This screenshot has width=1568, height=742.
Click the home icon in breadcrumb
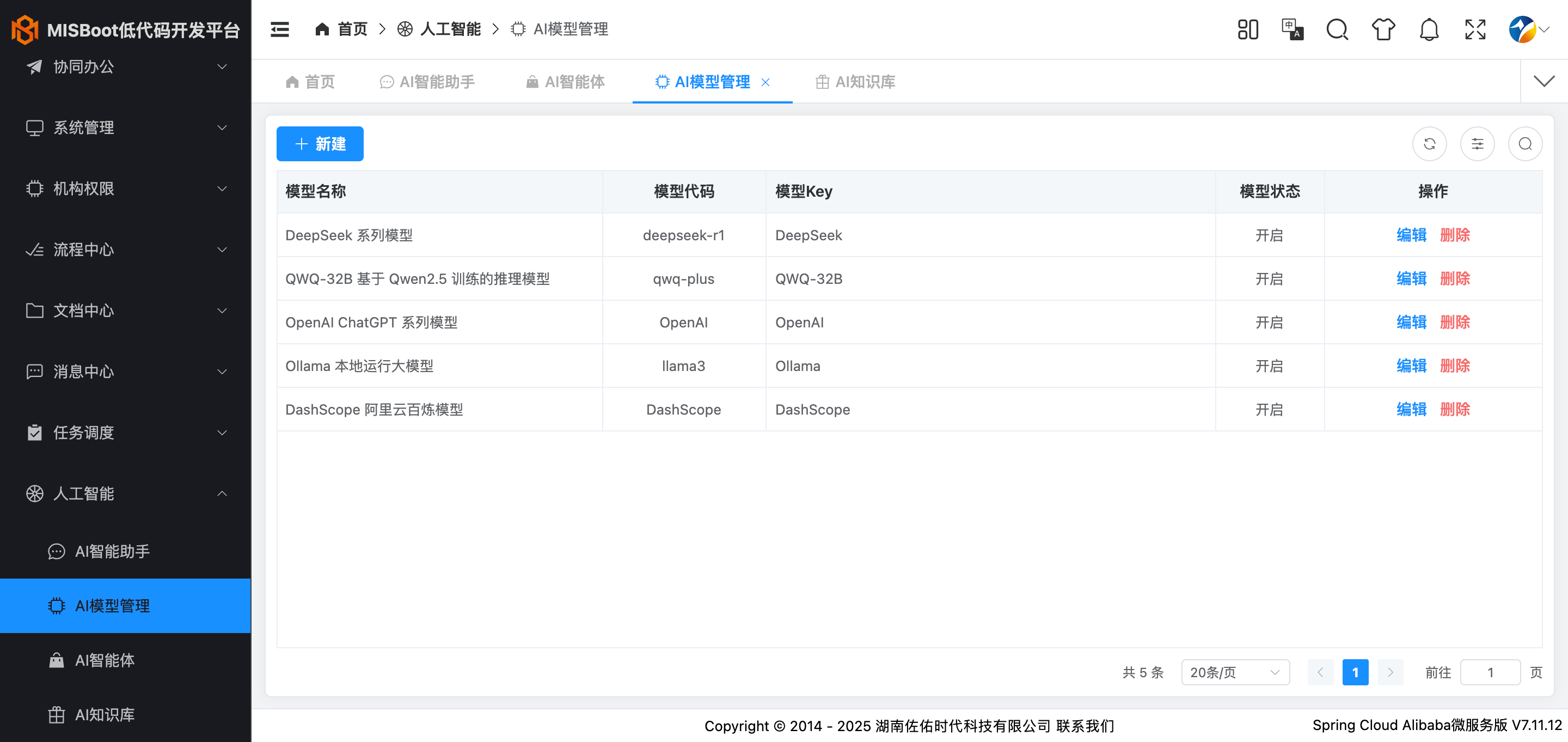[x=322, y=29]
